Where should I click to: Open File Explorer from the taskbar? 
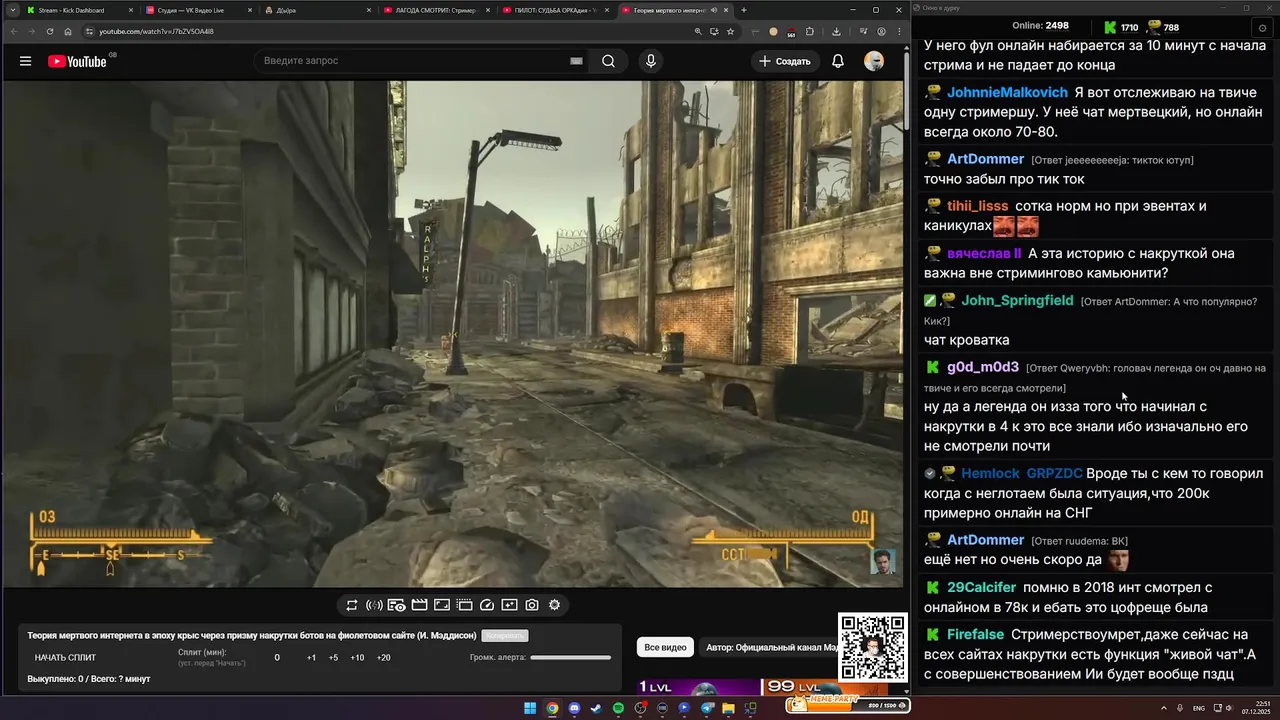click(728, 708)
